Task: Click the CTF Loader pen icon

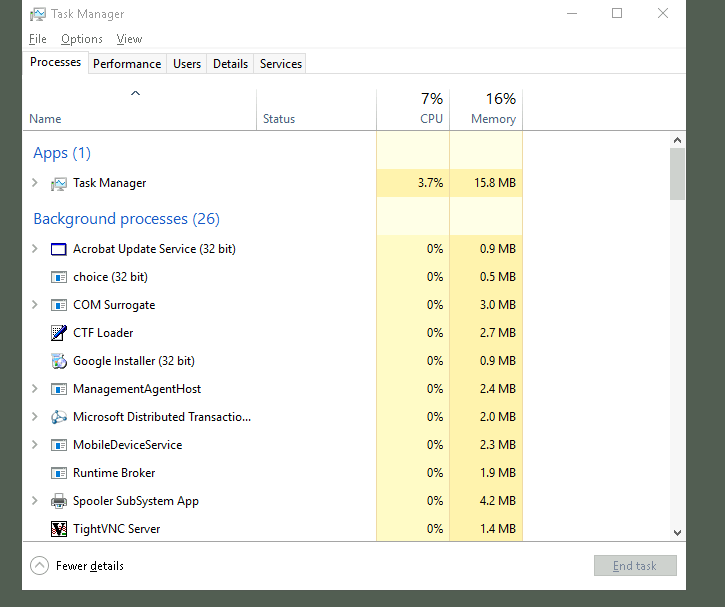Action: pos(59,333)
